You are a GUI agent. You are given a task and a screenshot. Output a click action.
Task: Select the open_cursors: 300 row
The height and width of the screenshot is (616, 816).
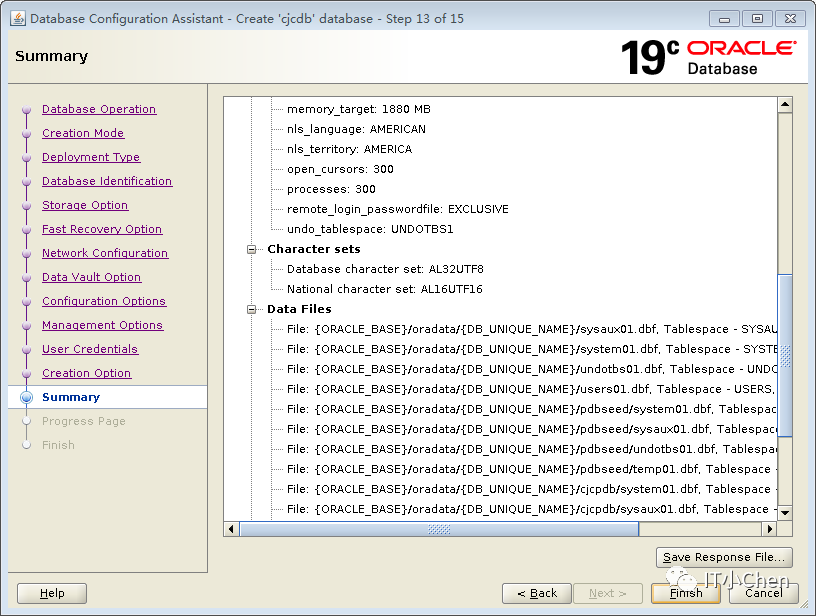(340, 169)
